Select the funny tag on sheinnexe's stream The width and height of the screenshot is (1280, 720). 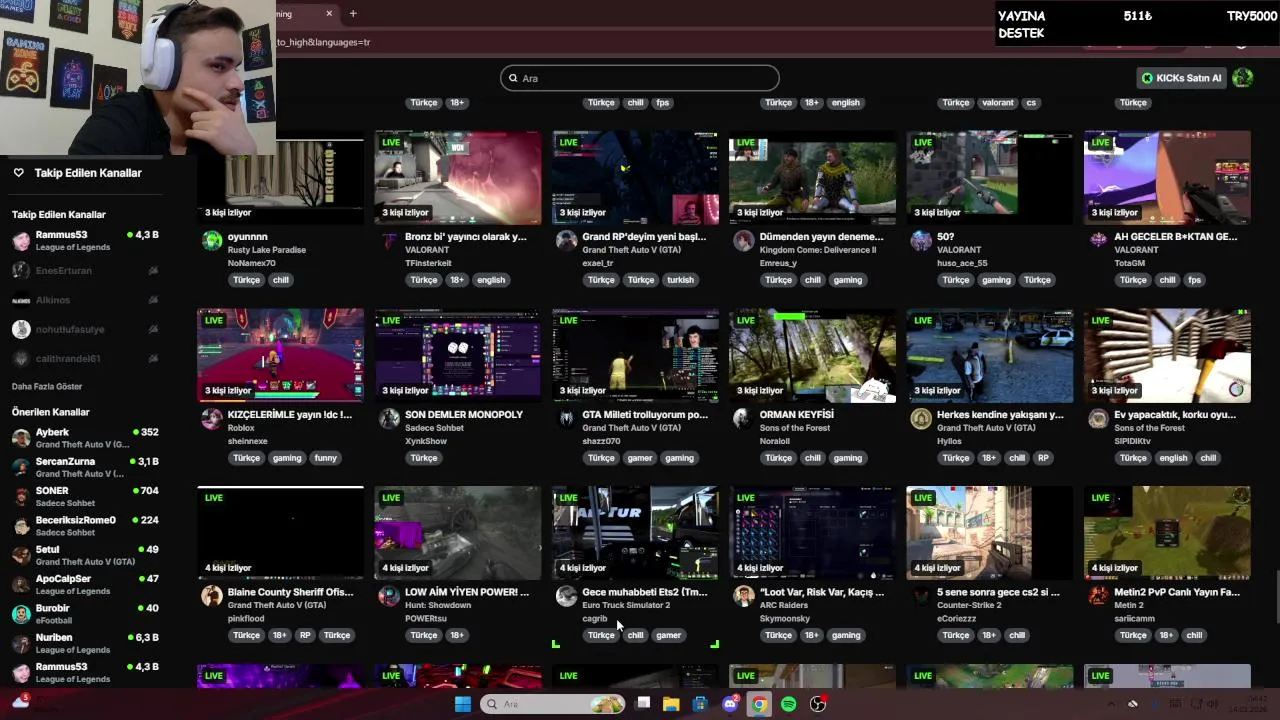coord(325,458)
